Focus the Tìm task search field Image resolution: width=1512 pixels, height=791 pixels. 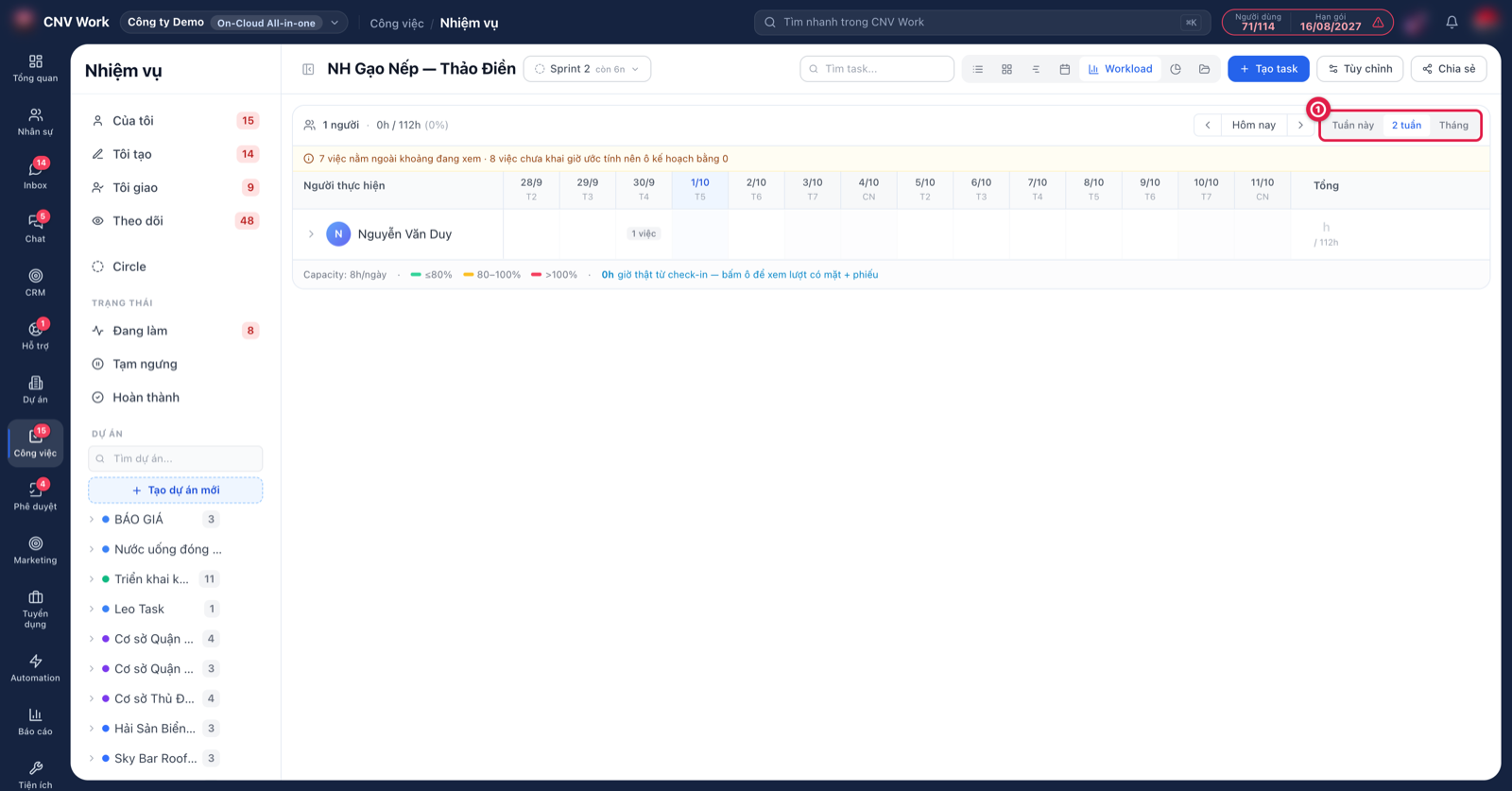[877, 69]
